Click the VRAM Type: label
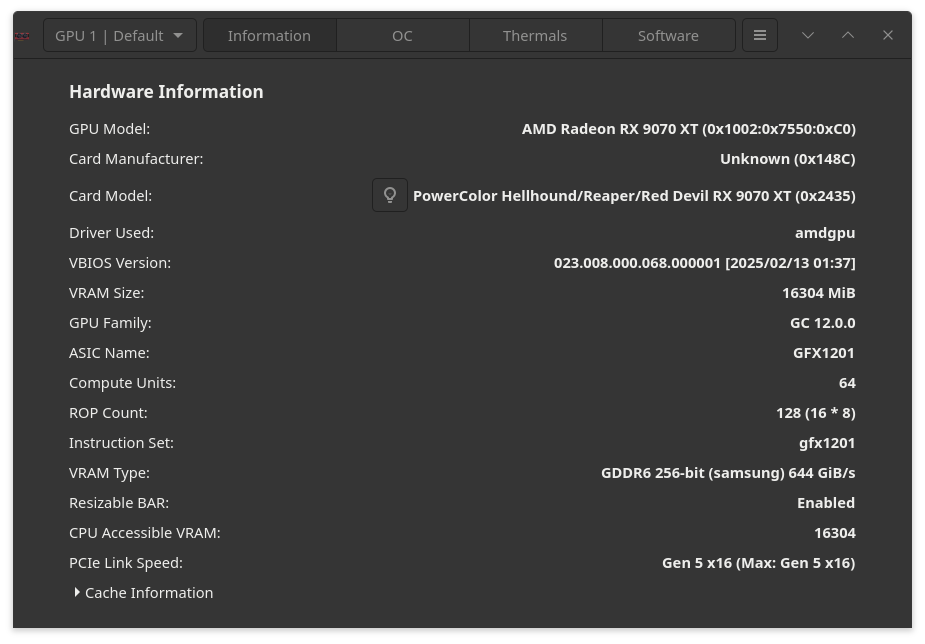The image size is (925, 644). (109, 473)
